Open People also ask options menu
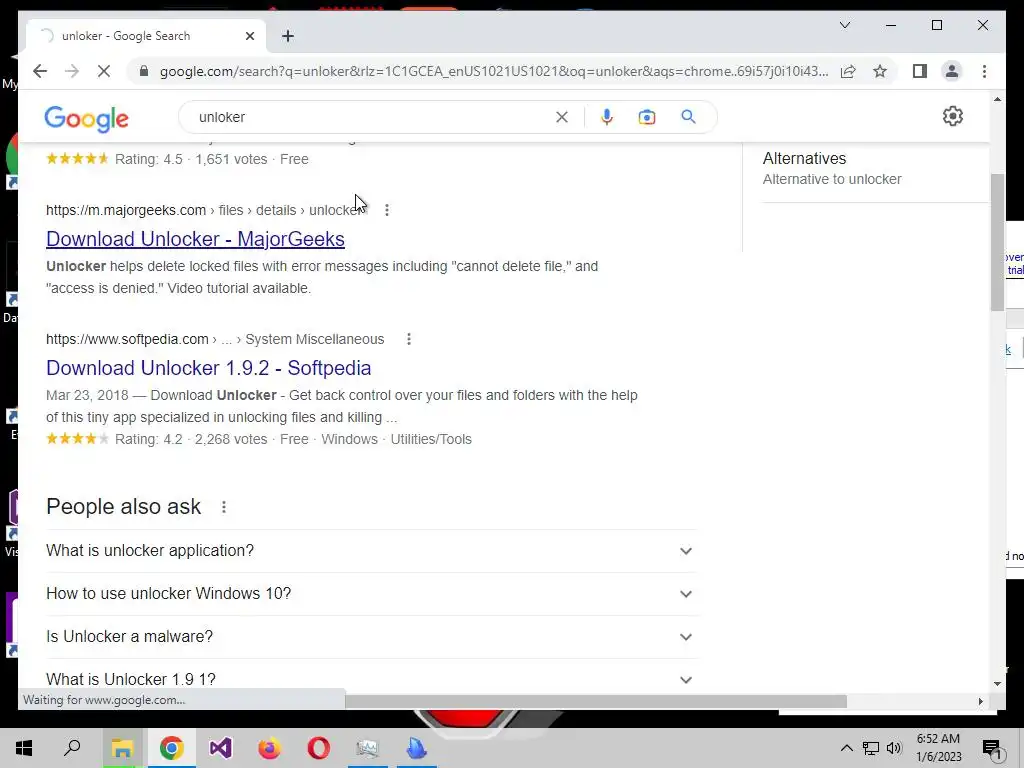This screenshot has height=768, width=1024. 224,507
